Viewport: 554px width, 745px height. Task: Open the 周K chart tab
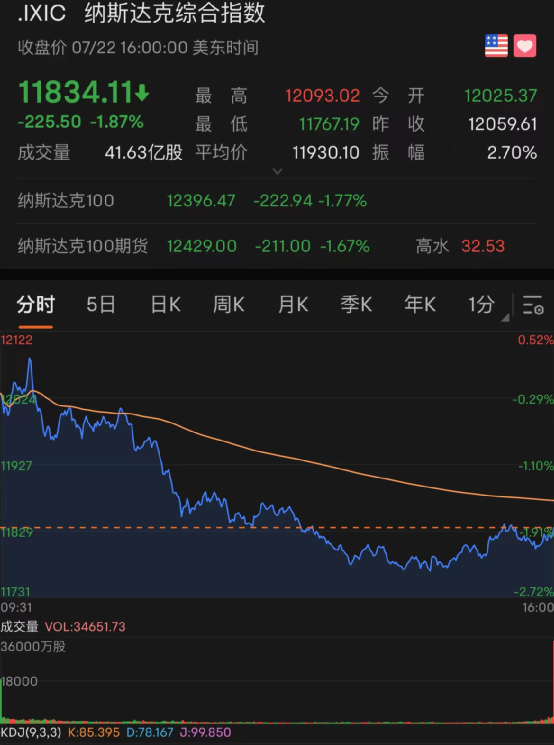(x=229, y=305)
